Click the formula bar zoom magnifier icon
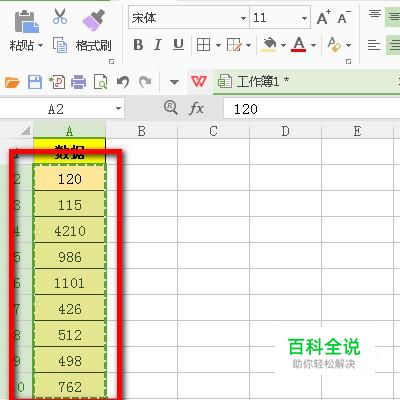Viewport: 400px width, 400px height. 171,108
